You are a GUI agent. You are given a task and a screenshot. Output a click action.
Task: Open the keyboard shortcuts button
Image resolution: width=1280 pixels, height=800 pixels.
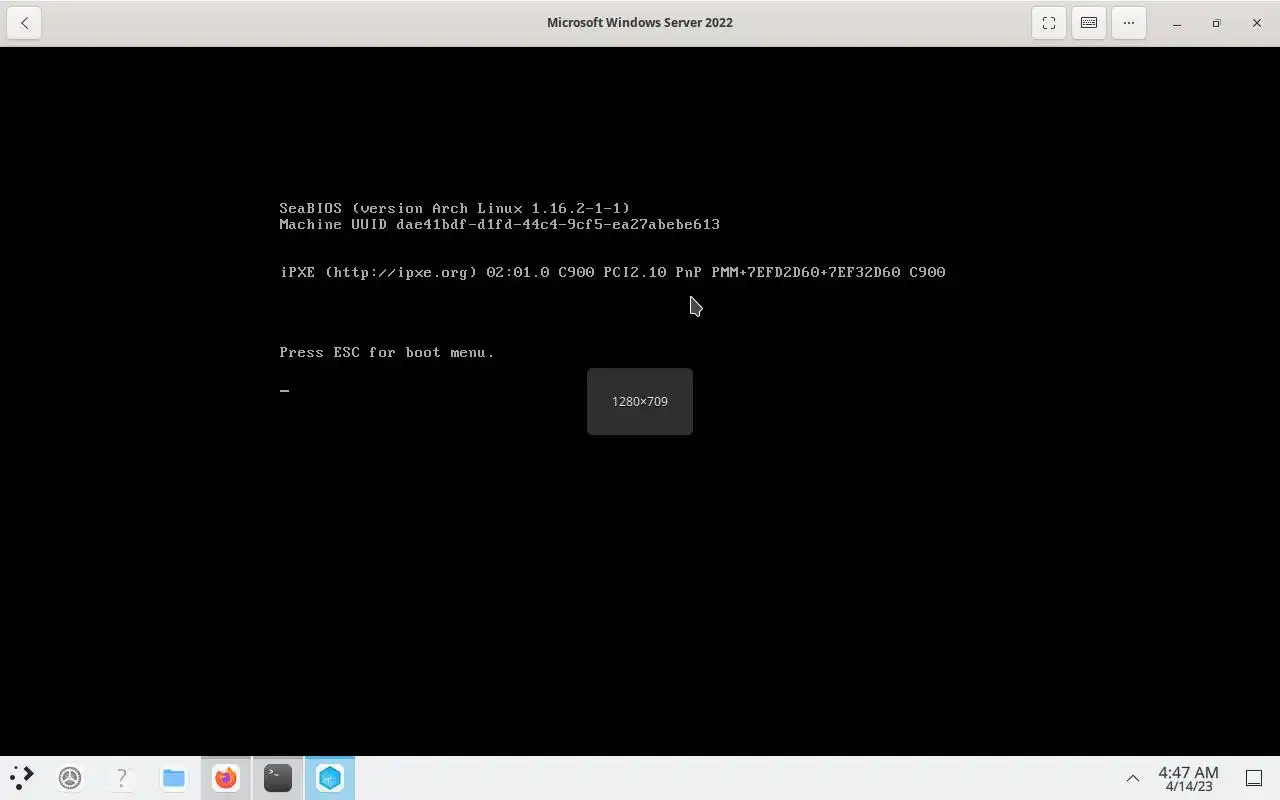[1089, 23]
